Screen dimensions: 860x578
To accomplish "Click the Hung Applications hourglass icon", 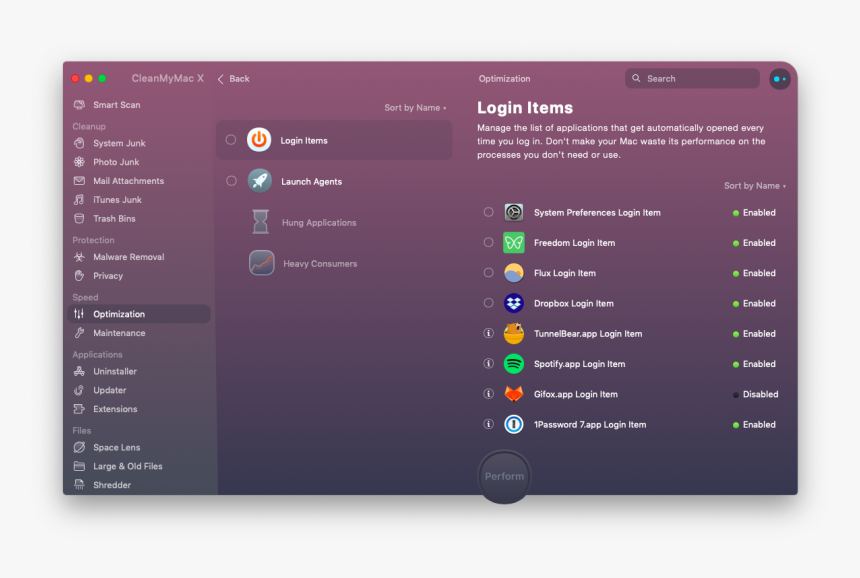I will (261, 222).
